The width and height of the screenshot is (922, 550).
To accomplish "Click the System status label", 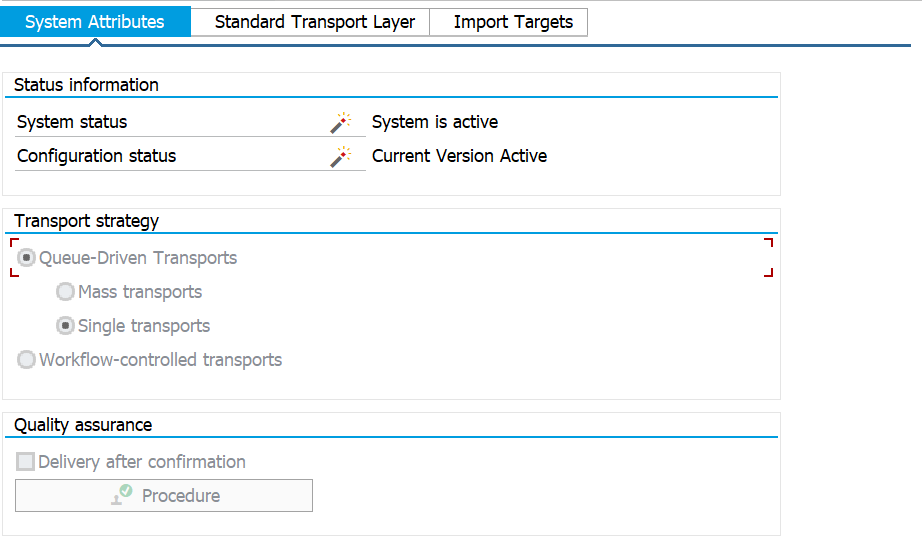I will tap(72, 122).
